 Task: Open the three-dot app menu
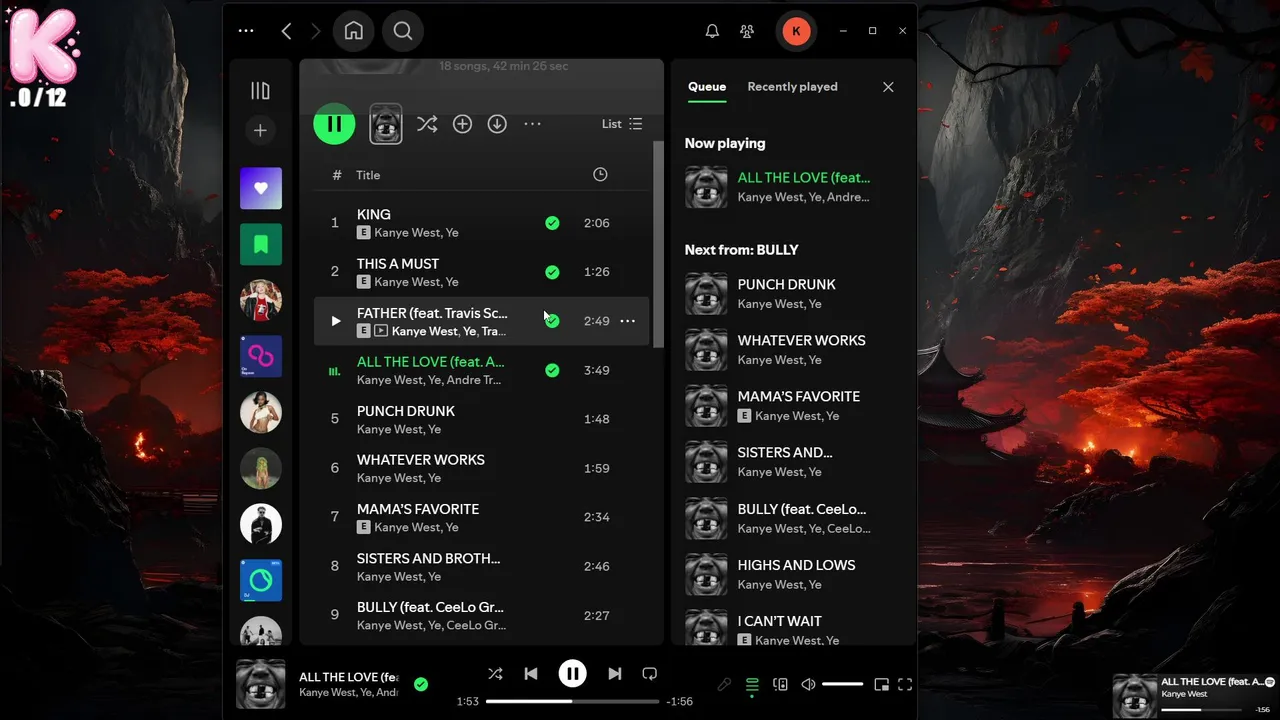[x=246, y=31]
